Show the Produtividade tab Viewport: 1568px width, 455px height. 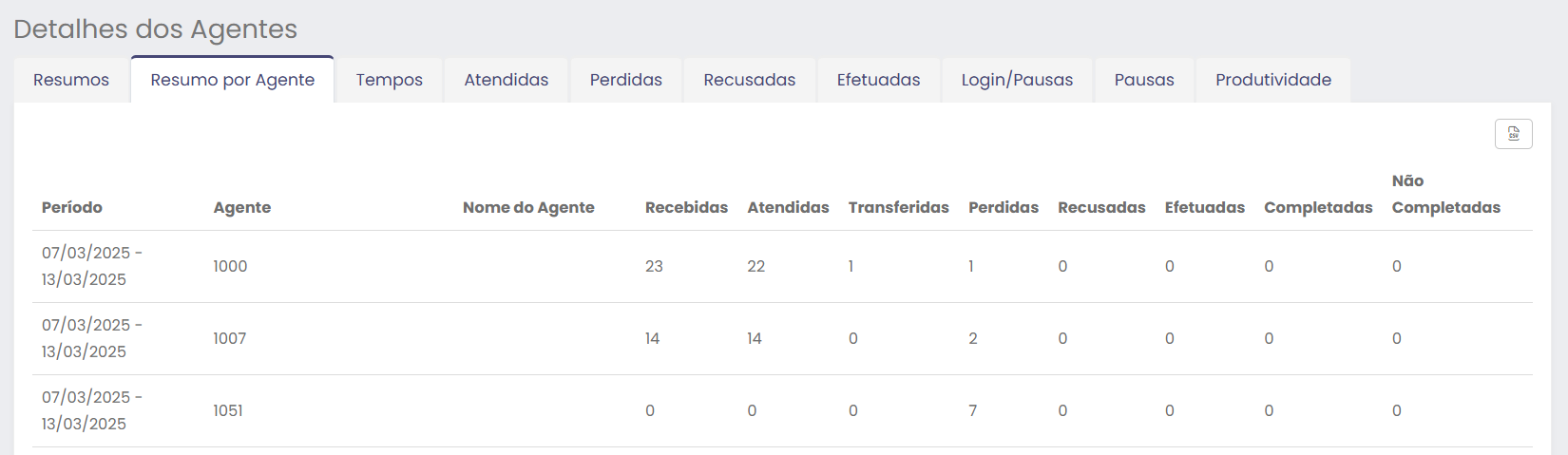click(1272, 80)
